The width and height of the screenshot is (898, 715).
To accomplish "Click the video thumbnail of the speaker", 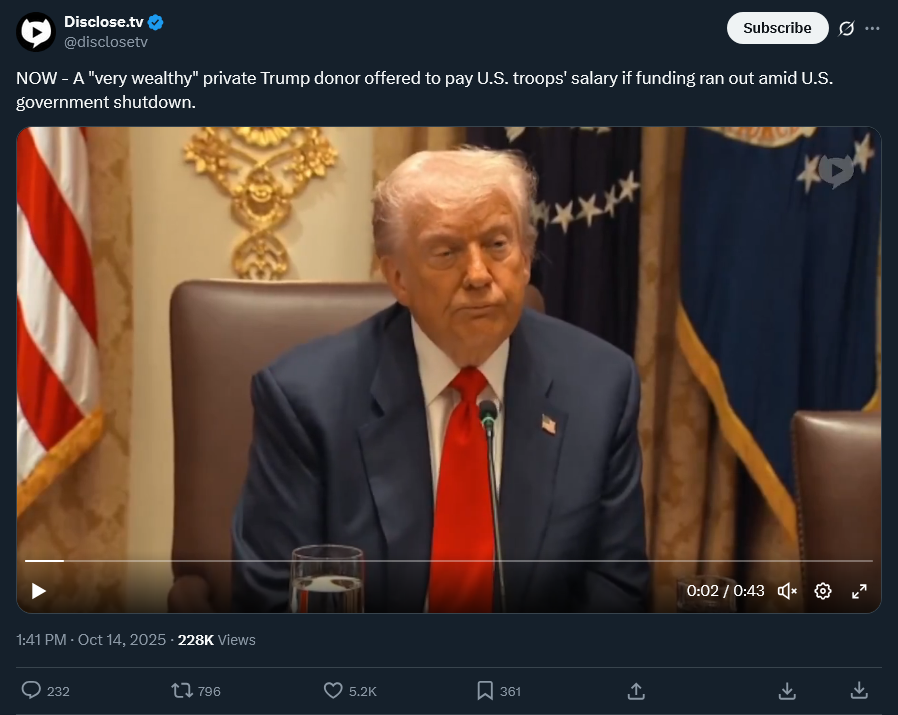I will 448,344.
